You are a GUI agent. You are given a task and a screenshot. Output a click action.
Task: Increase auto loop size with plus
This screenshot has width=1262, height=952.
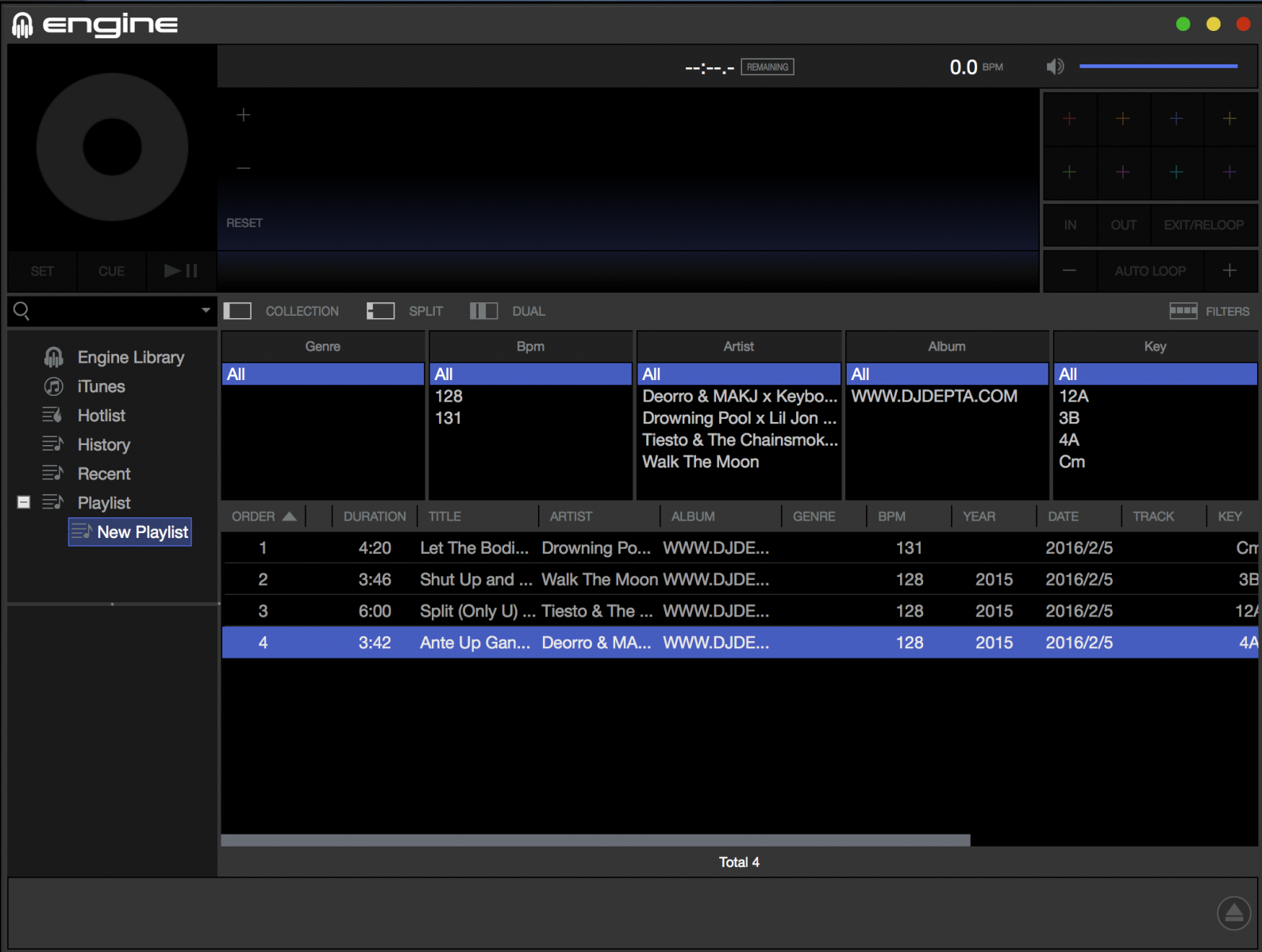(1229, 271)
